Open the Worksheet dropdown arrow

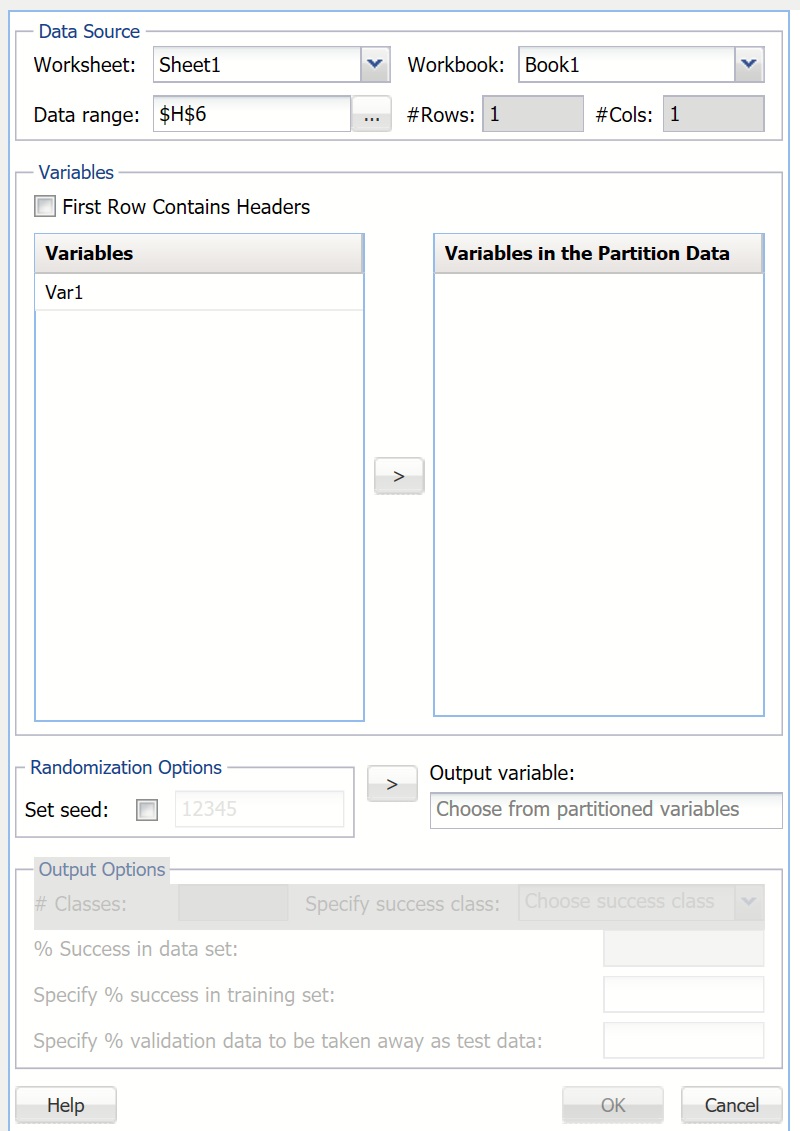click(x=372, y=64)
